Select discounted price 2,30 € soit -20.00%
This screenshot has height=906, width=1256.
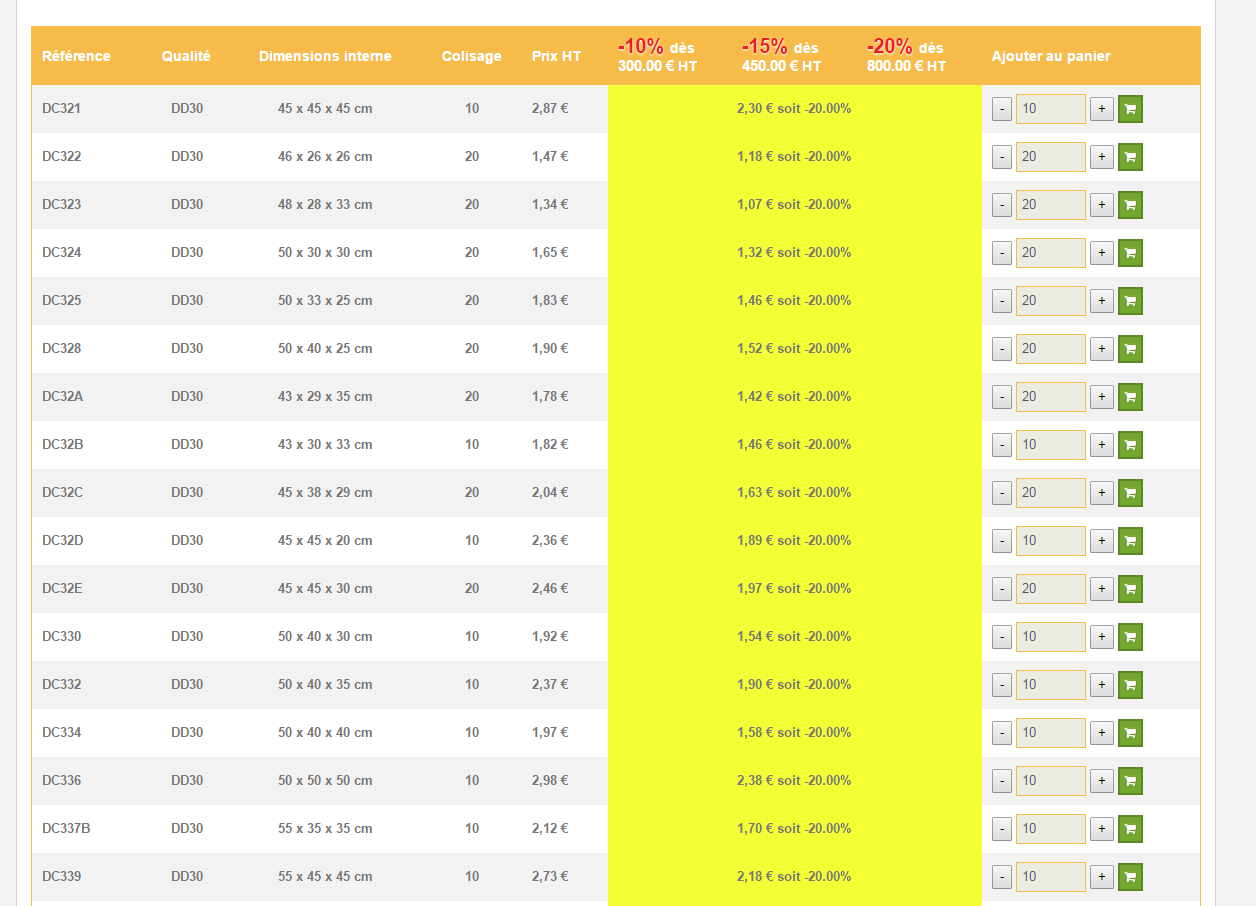pyautogui.click(x=794, y=109)
